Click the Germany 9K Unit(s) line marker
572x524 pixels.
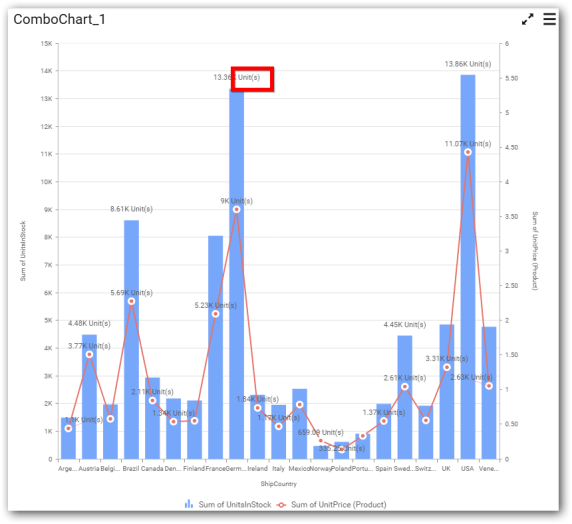pyautogui.click(x=236, y=209)
